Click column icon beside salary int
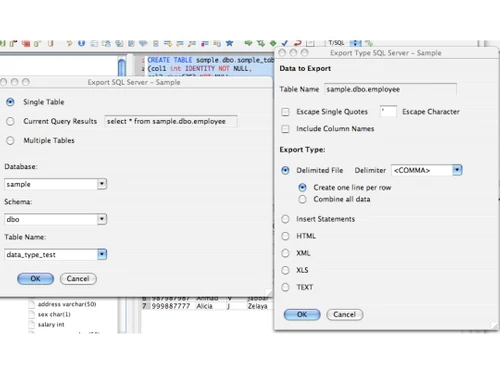The width and height of the screenshot is (500, 375). pos(32,324)
